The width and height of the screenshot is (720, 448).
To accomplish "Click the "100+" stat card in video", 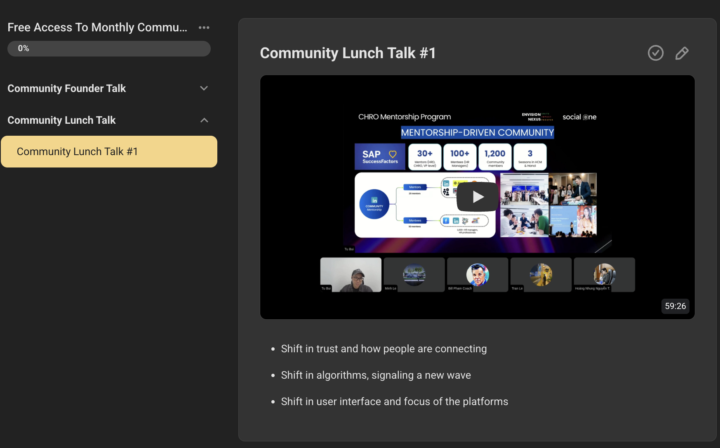I will [x=460, y=157].
